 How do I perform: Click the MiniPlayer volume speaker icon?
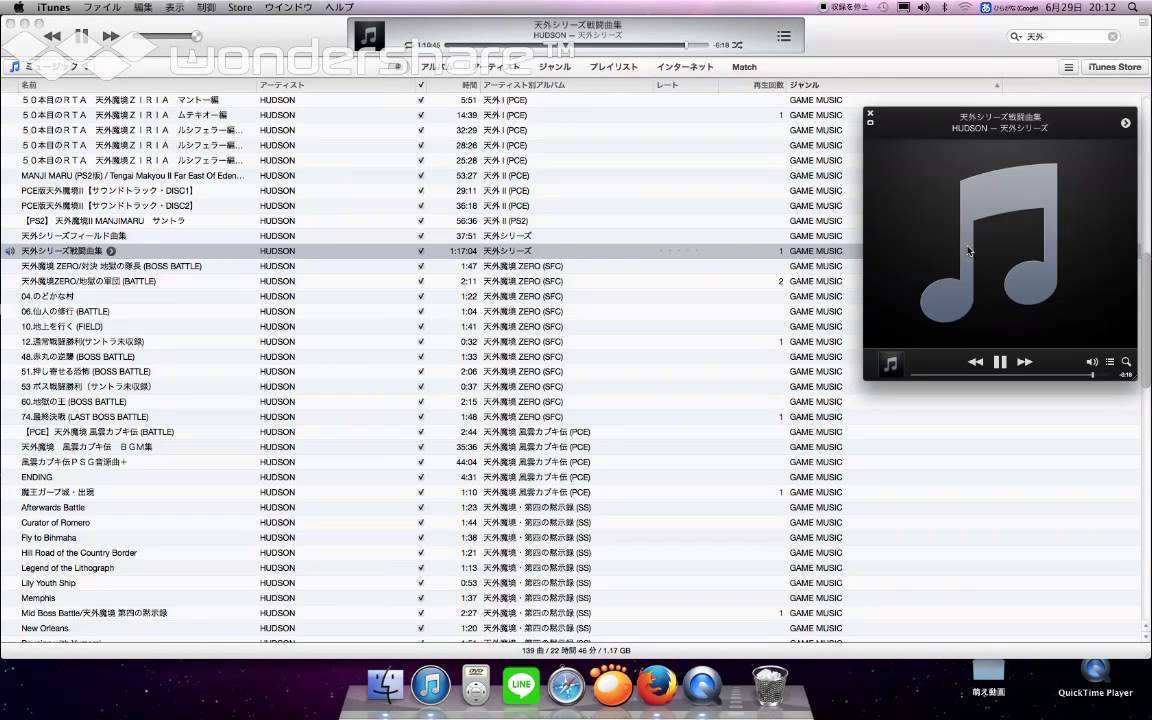click(x=1092, y=362)
